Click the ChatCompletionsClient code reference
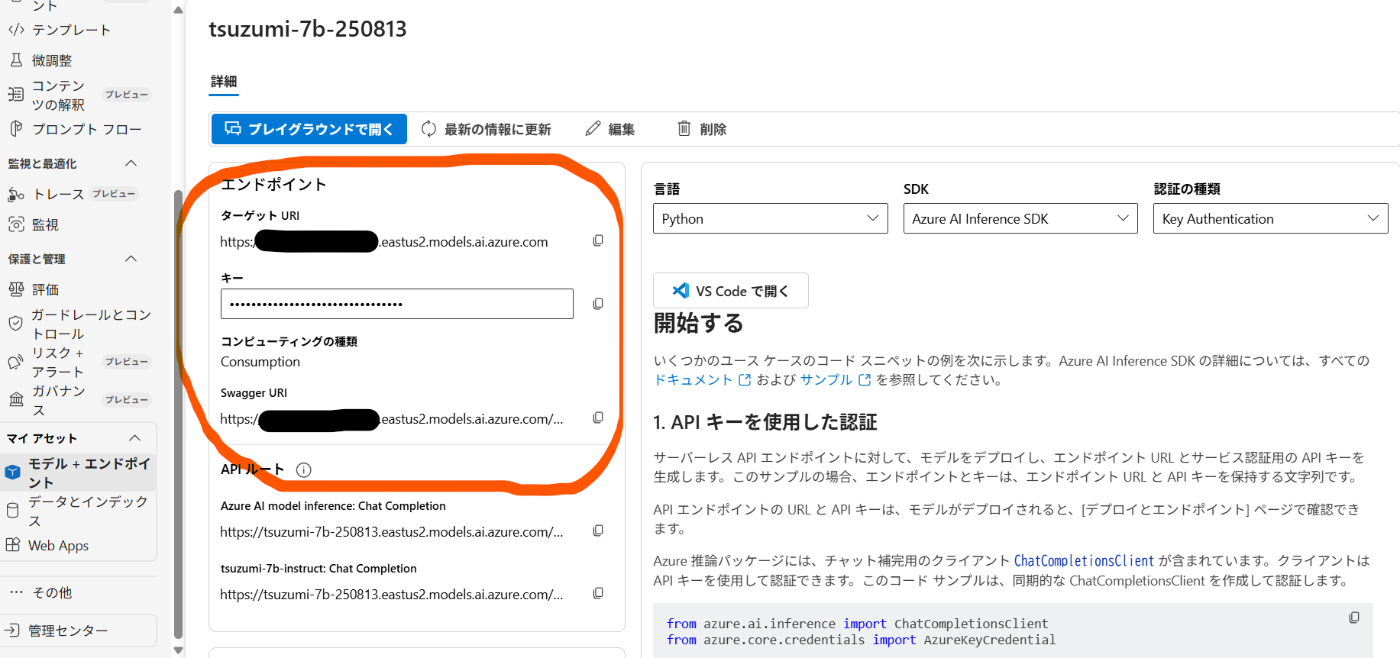The height and width of the screenshot is (658, 1400). pos(1084,561)
